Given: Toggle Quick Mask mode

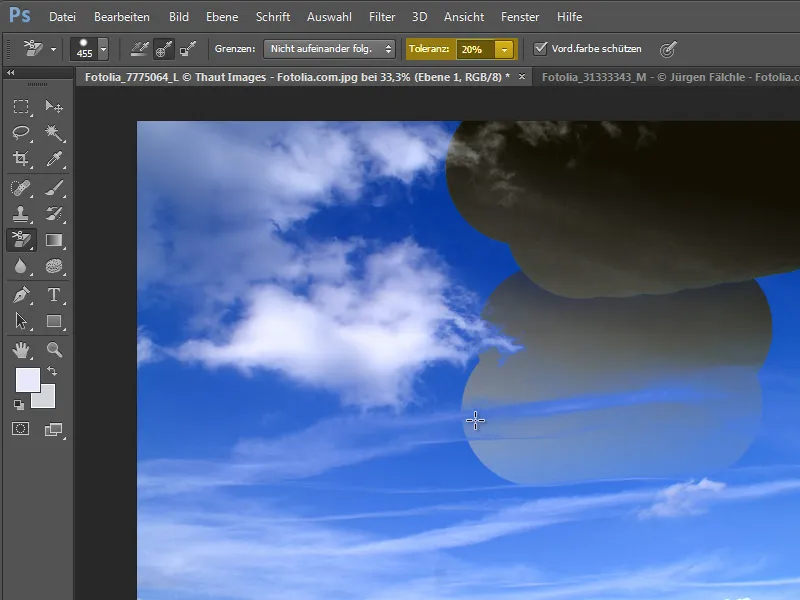Looking at the screenshot, I should coord(21,429).
